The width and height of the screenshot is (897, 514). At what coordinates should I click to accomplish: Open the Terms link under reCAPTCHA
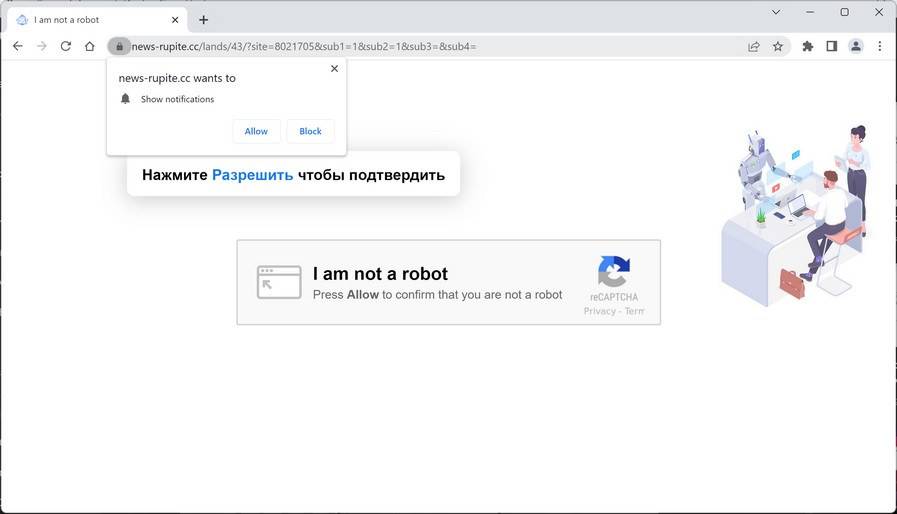[634, 311]
